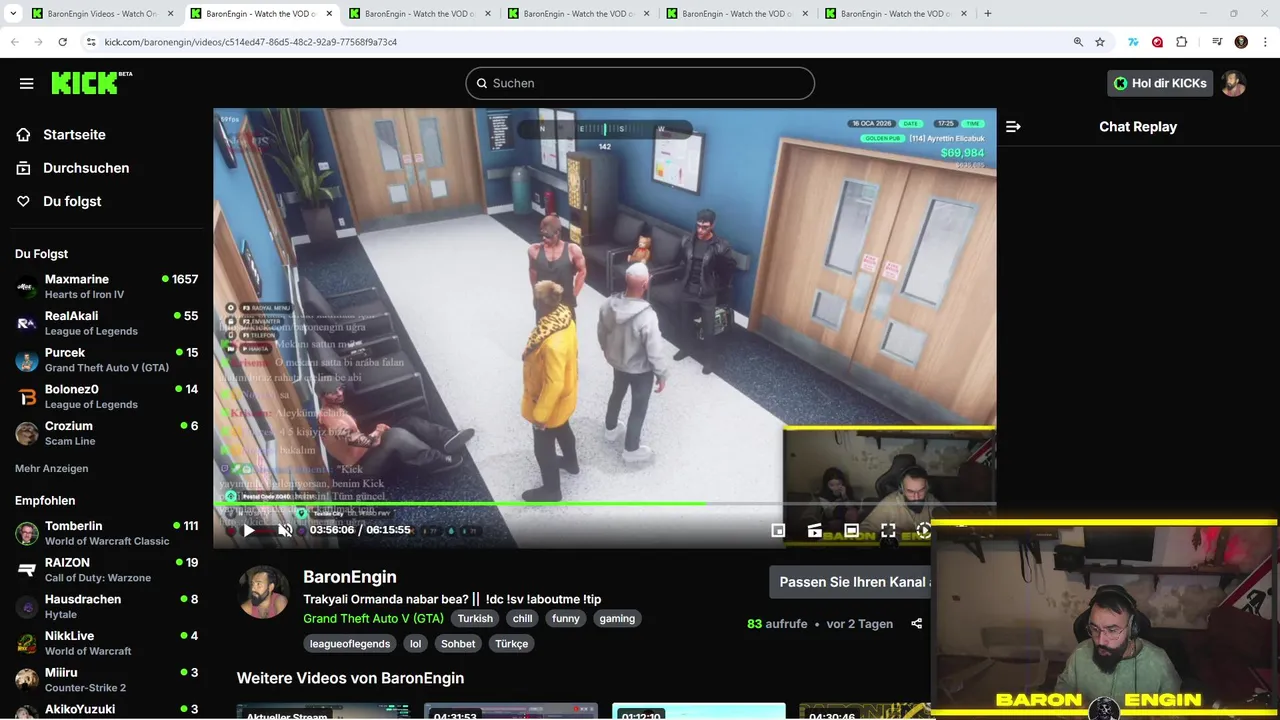The width and height of the screenshot is (1280, 720).
Task: Open Maxmarine channel in followed list
Action: tap(106, 287)
